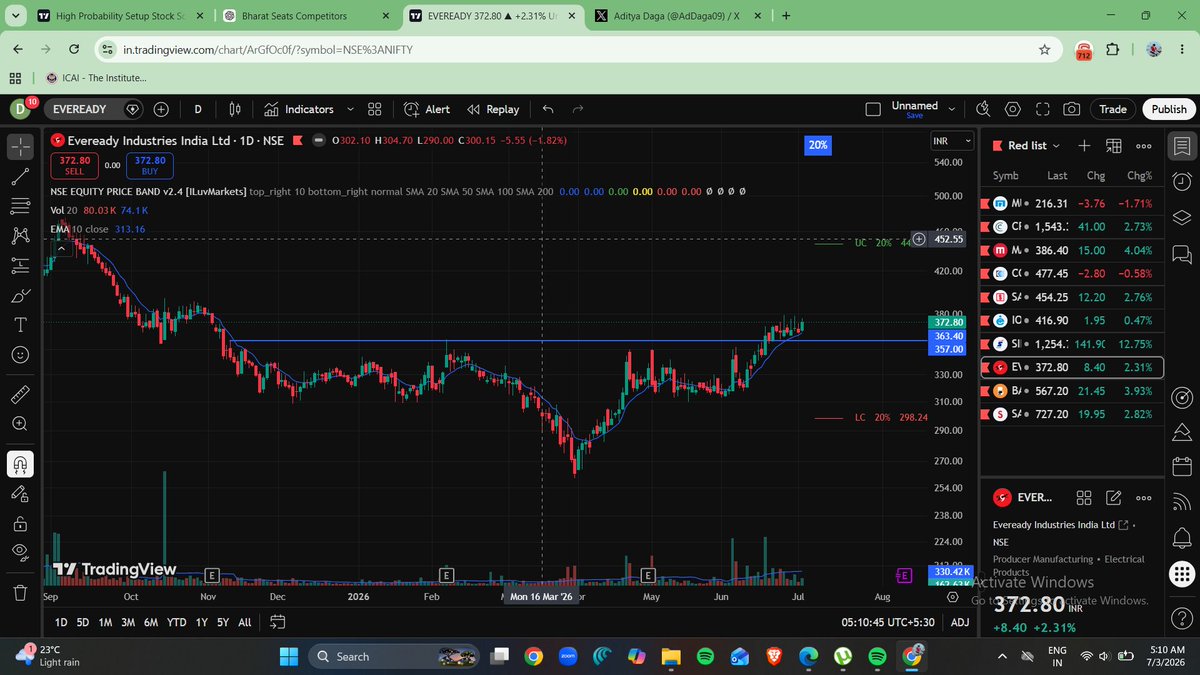
Task: Toggle magnet mode in left toolbar
Action: (x=20, y=463)
